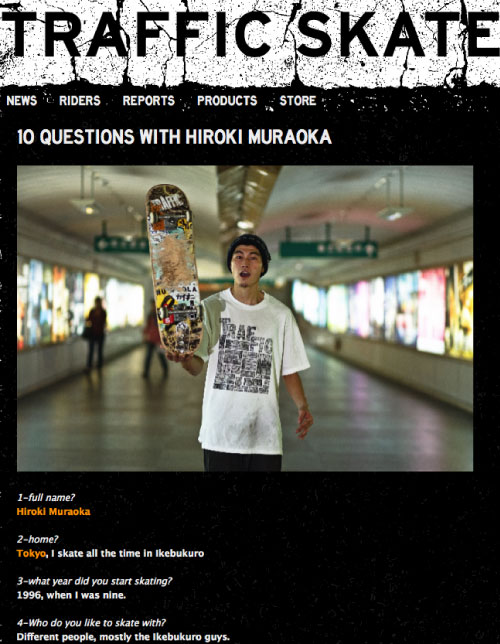
Task: Click the 'Who do you like to skate with?' question
Action: [91, 623]
